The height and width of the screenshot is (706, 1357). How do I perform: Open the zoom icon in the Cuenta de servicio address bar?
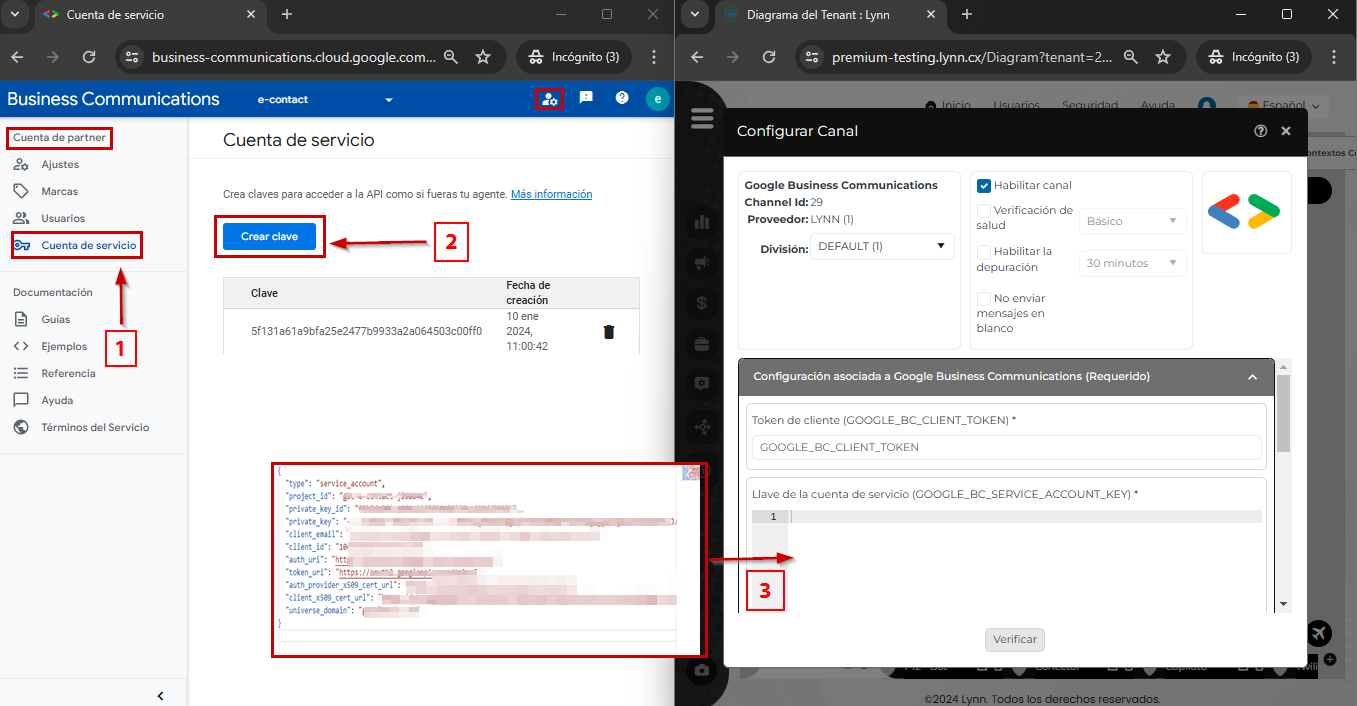[x=451, y=57]
